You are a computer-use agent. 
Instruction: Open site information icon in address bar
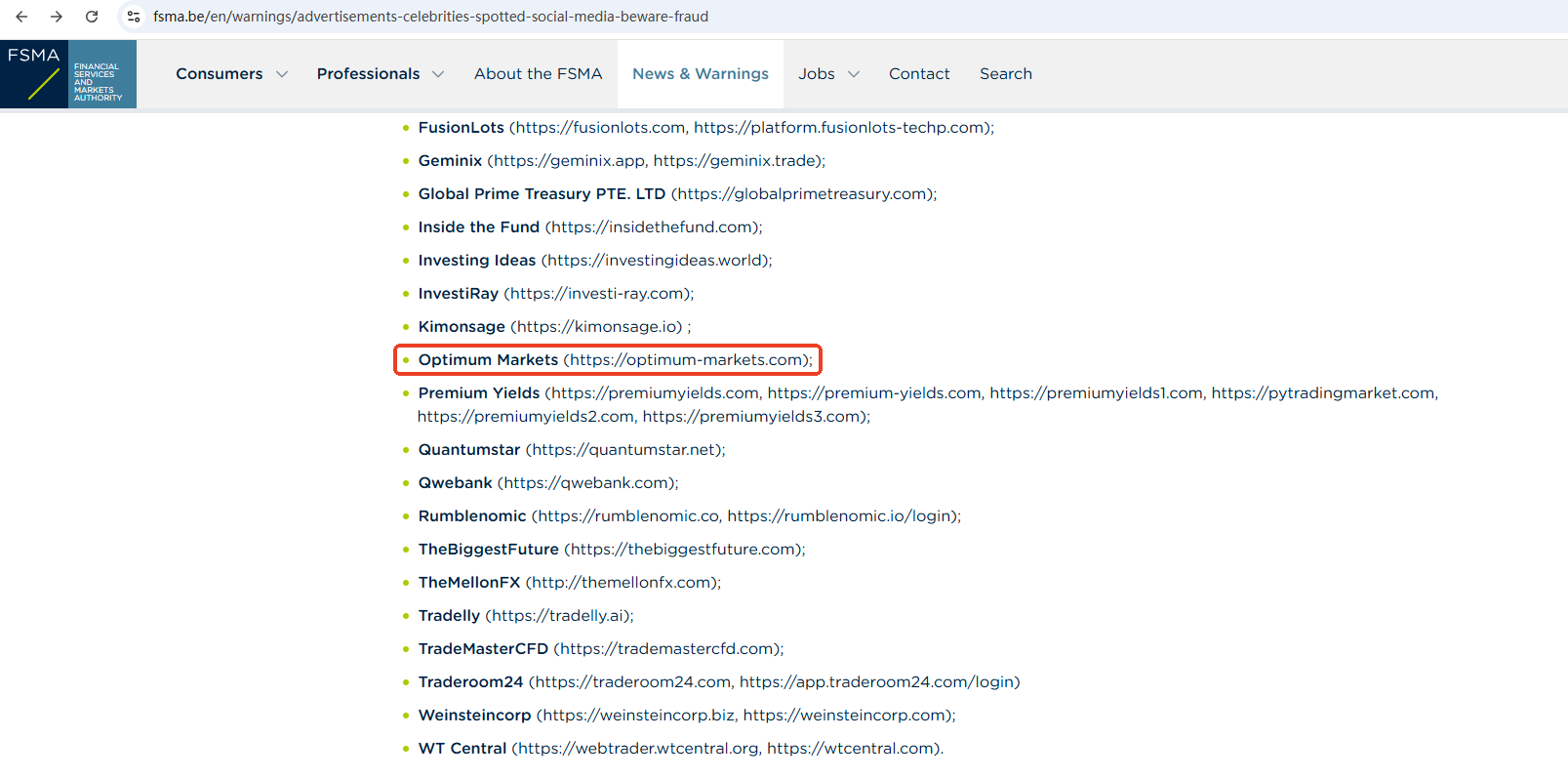134,17
